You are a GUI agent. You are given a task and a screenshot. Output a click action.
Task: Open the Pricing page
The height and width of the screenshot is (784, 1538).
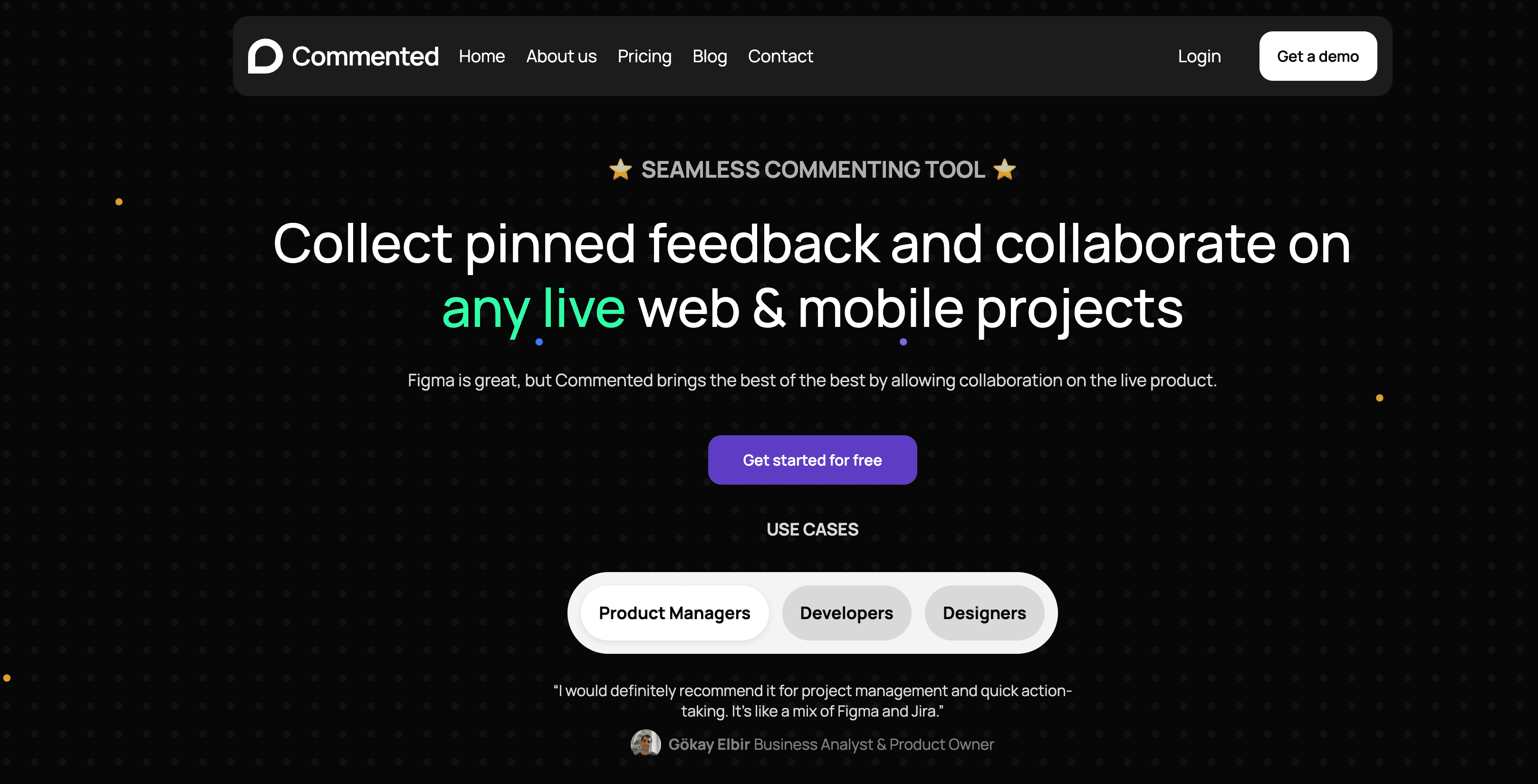[644, 56]
